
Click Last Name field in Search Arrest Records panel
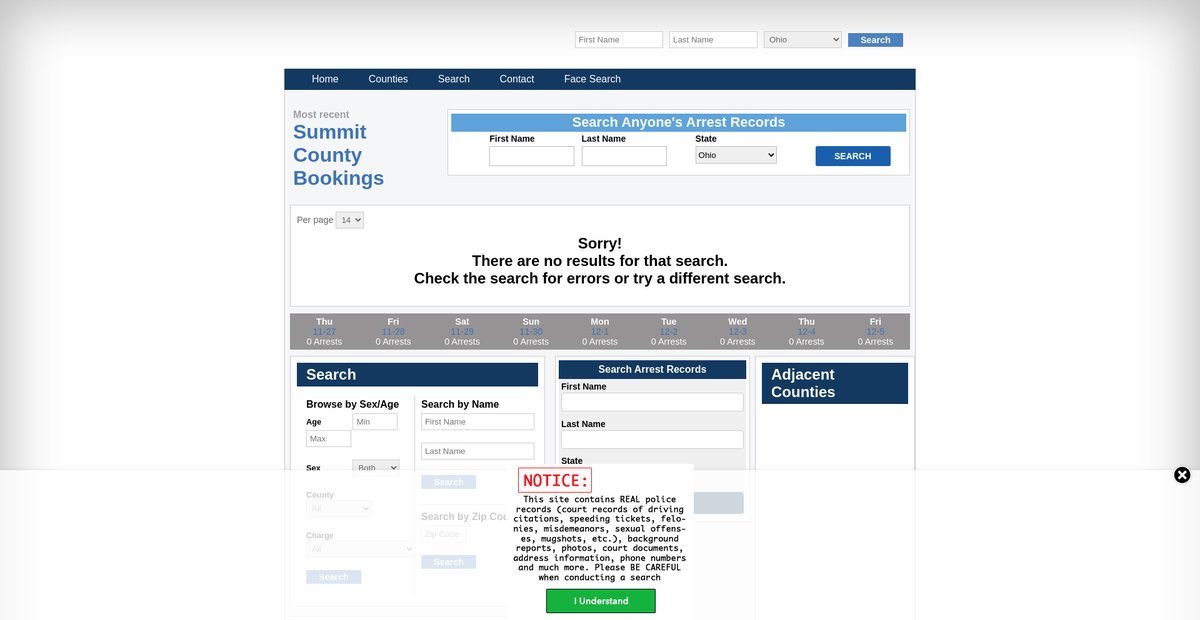point(652,440)
